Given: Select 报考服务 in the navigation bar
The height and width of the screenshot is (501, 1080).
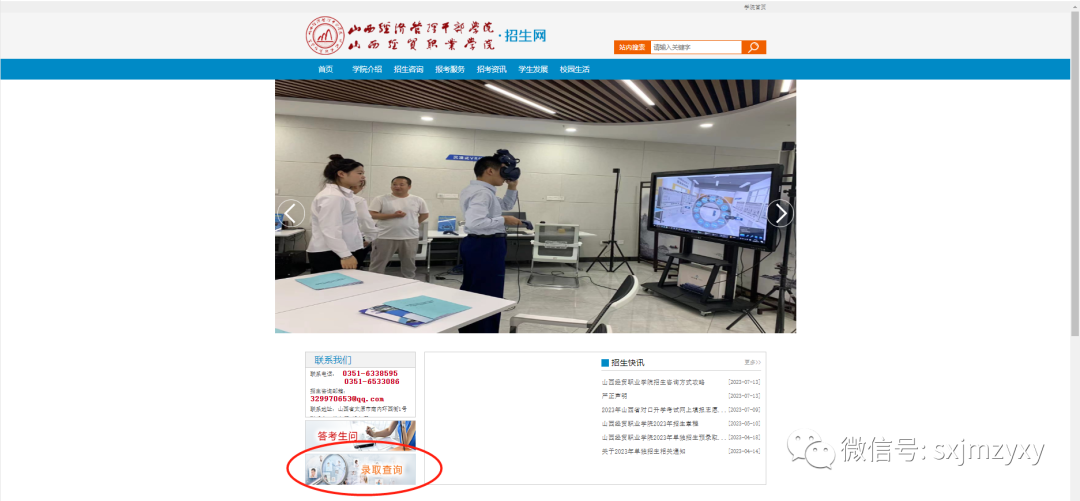Looking at the screenshot, I should 450,70.
